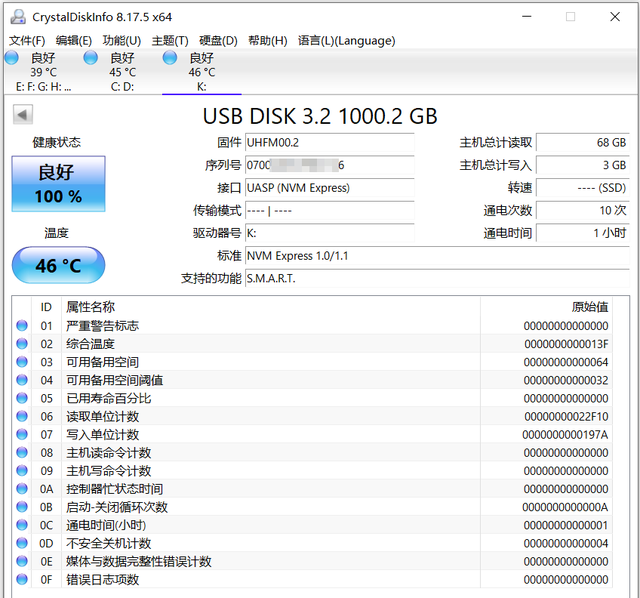640x598 pixels.
Task: Click raw value 0000000022F10
Action: pos(566,416)
